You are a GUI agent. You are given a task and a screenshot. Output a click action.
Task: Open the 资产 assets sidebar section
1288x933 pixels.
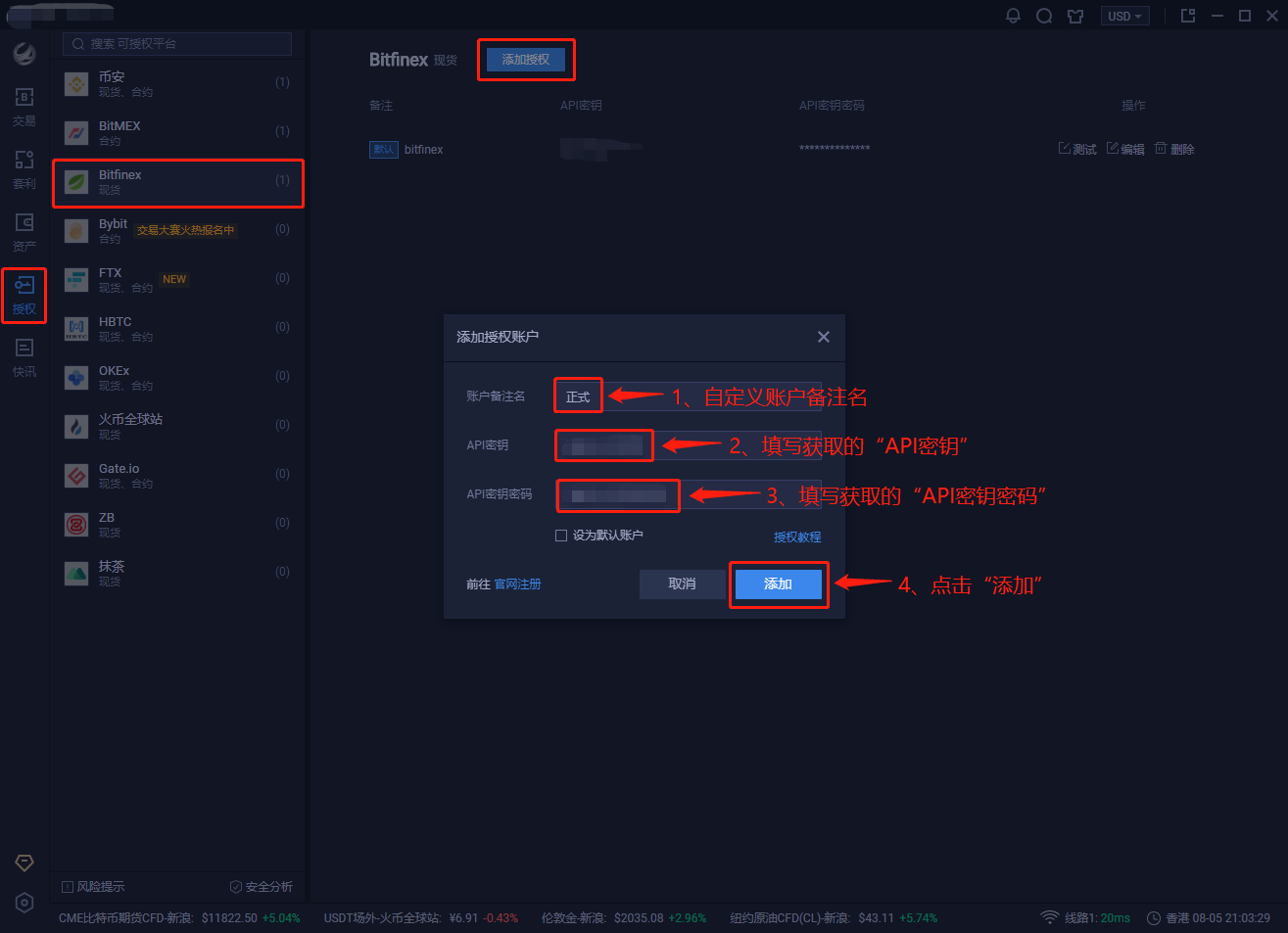pos(24,233)
